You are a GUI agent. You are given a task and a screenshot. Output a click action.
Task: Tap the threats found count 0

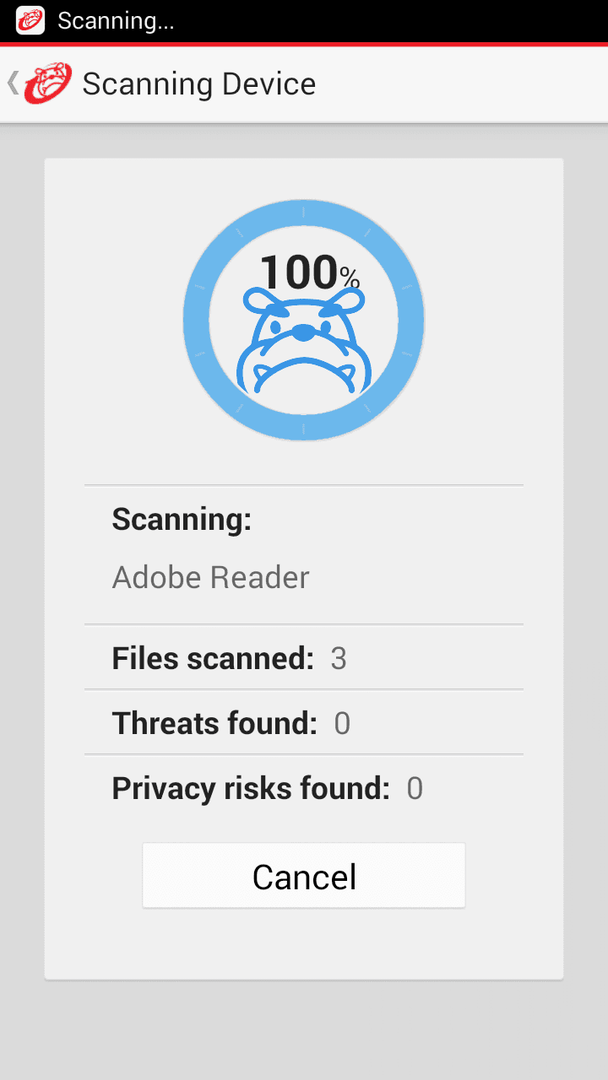coord(342,725)
